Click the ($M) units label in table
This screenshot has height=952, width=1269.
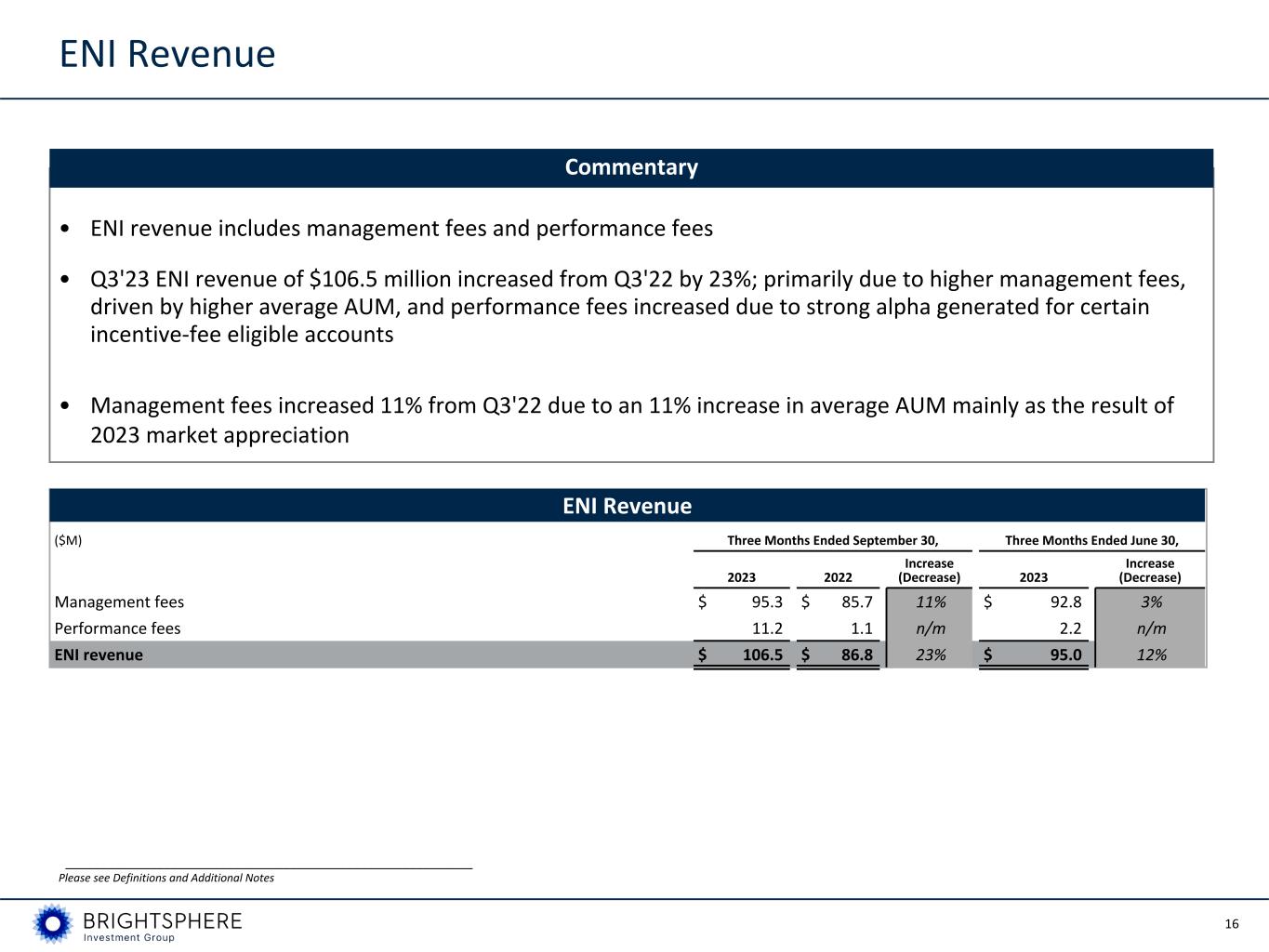[68, 540]
